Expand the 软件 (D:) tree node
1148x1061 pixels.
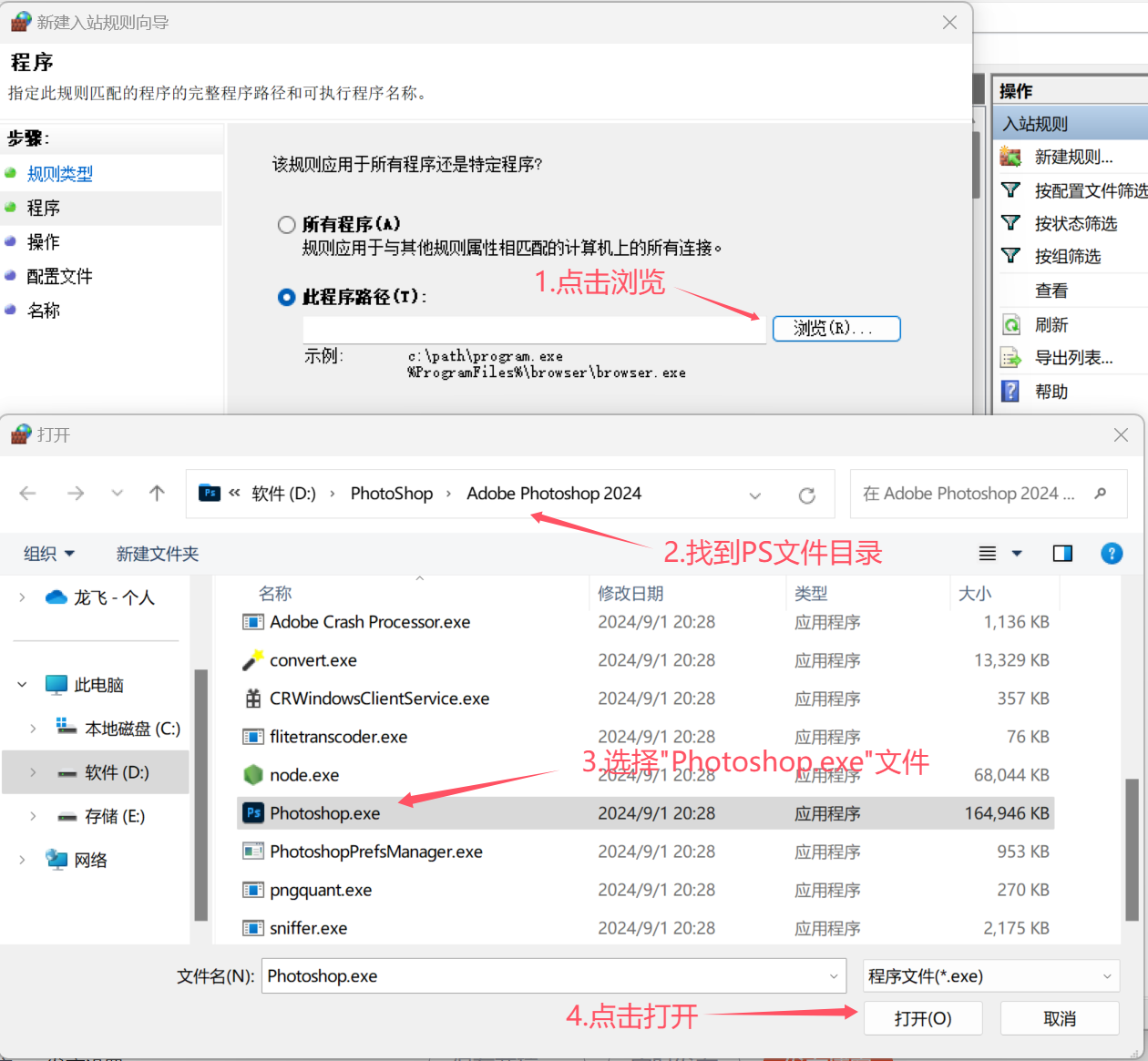pos(33,771)
